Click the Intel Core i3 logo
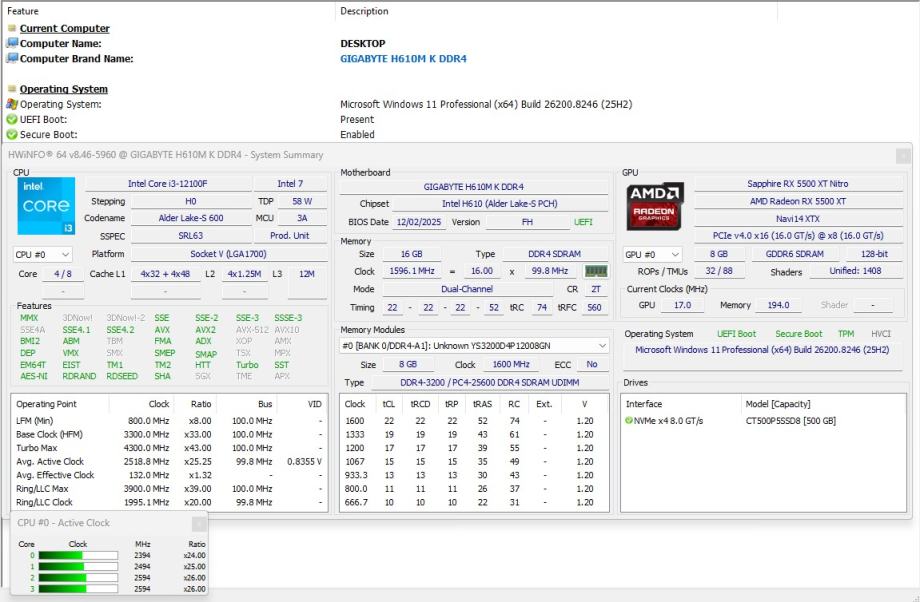 [46, 206]
